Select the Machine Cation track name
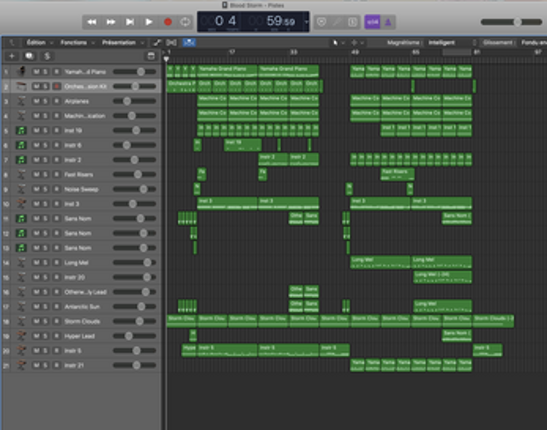The width and height of the screenshot is (547, 430). (x=85, y=116)
